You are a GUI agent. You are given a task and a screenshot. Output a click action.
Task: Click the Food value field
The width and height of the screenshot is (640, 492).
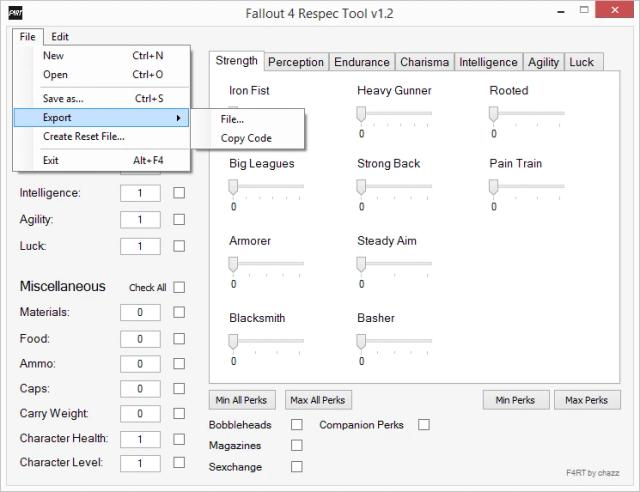tap(140, 339)
